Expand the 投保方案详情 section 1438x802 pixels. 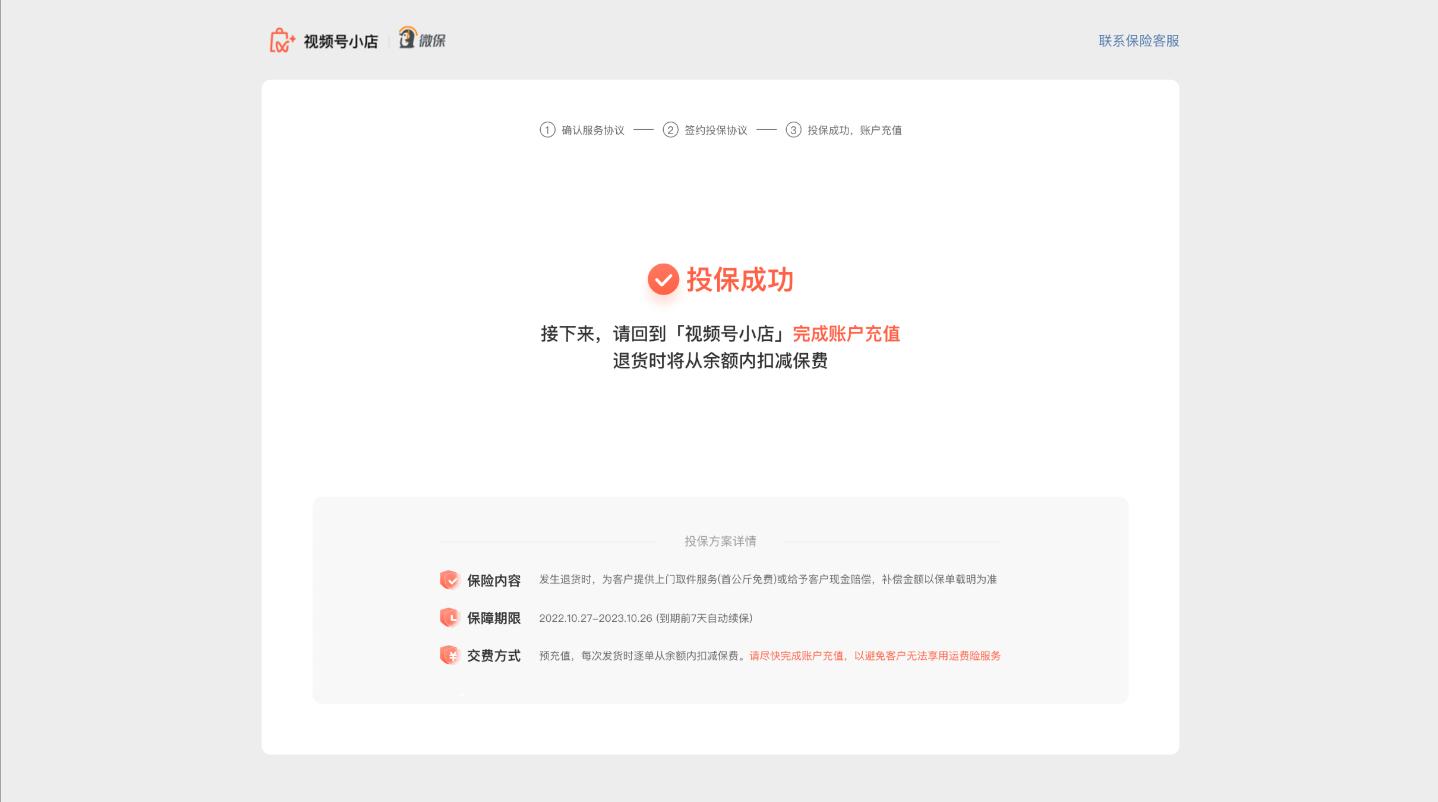(720, 541)
